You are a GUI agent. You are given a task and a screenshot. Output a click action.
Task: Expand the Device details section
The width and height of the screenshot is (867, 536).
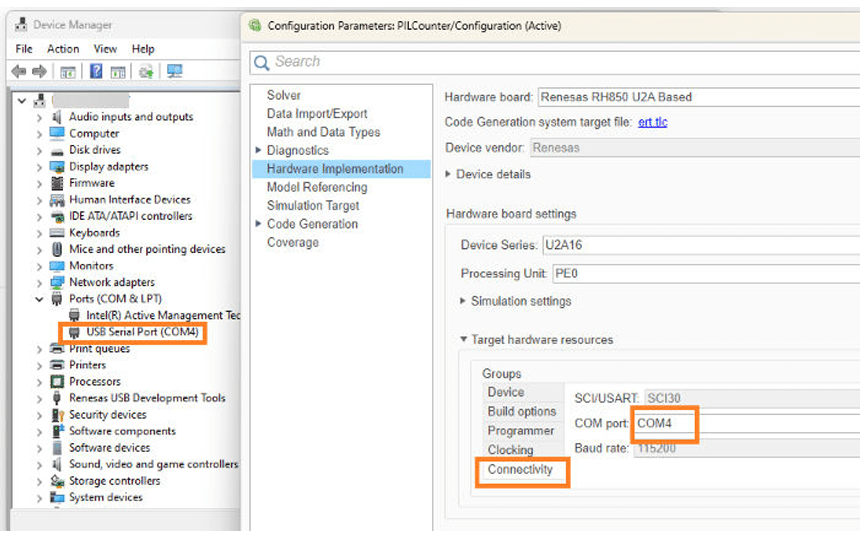(449, 174)
